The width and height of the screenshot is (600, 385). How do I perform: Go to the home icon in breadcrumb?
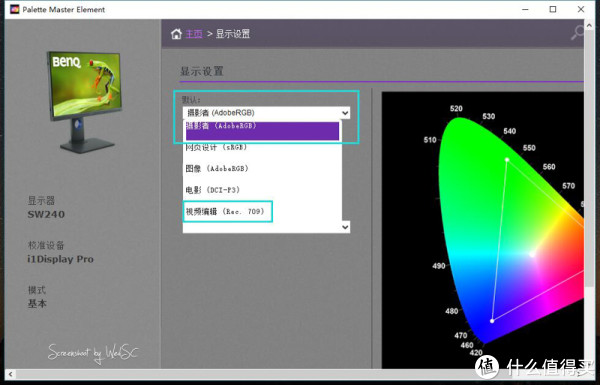pos(176,34)
